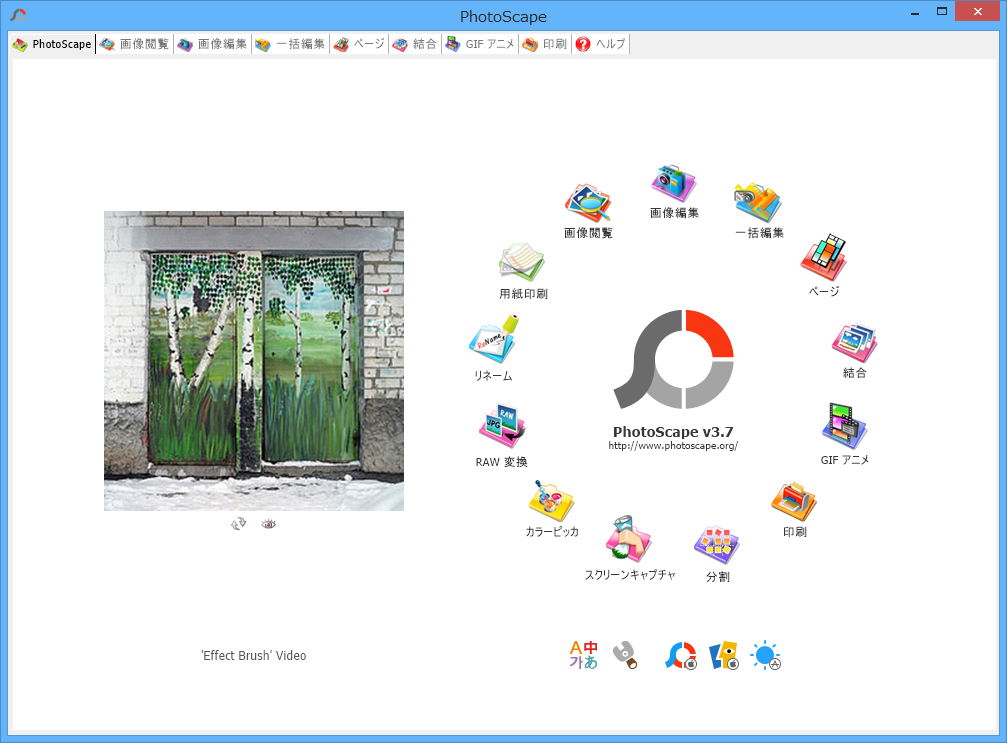Switch to the 印刷 tab
This screenshot has width=1007, height=743.
point(545,44)
